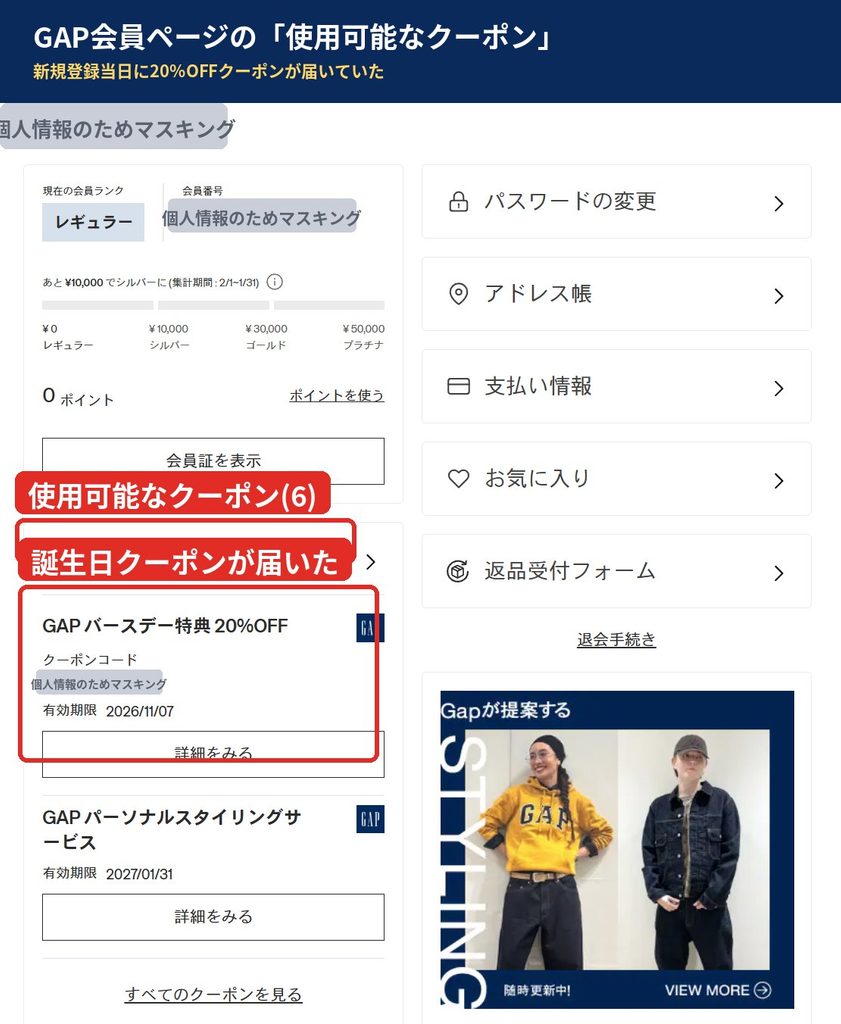Click 詳細をみる under バースデー特典 coupon
This screenshot has height=1024, width=841.
(x=214, y=754)
